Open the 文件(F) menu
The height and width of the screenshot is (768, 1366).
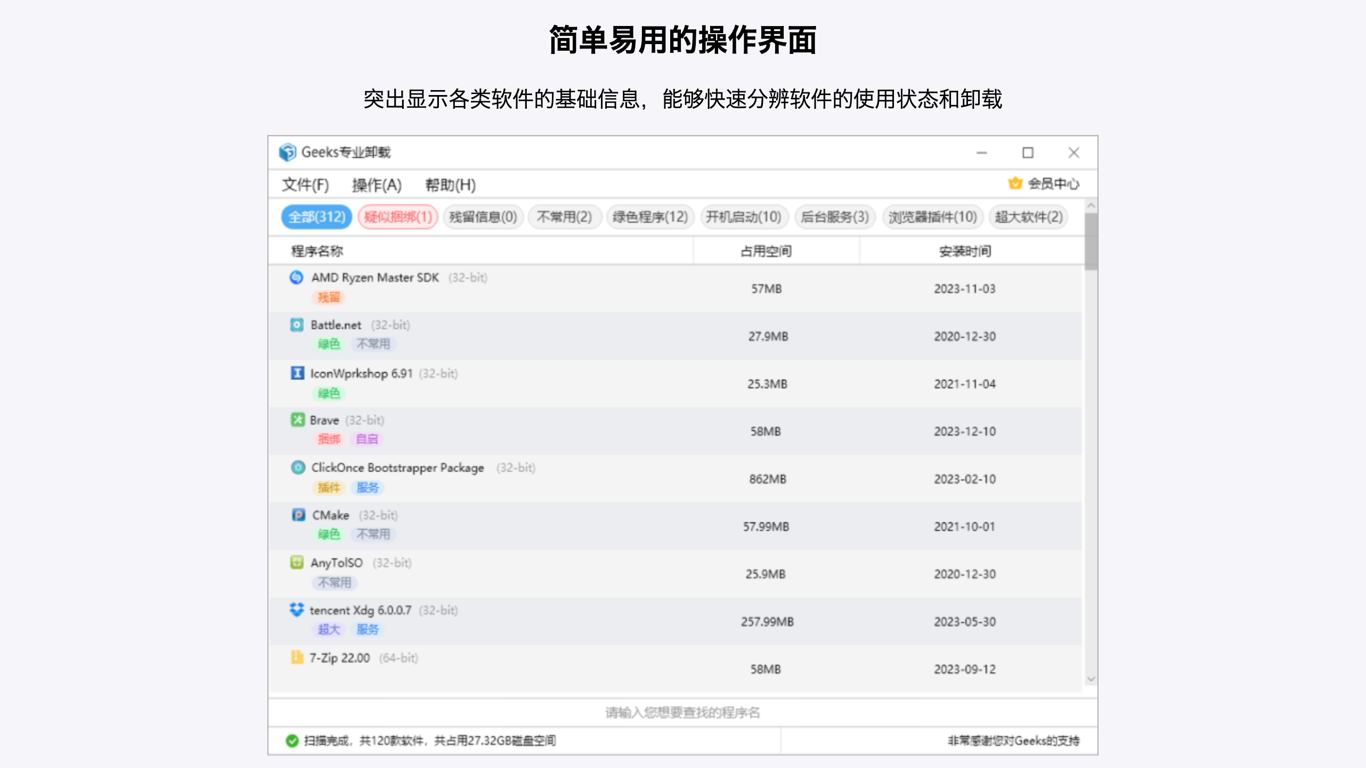(304, 184)
